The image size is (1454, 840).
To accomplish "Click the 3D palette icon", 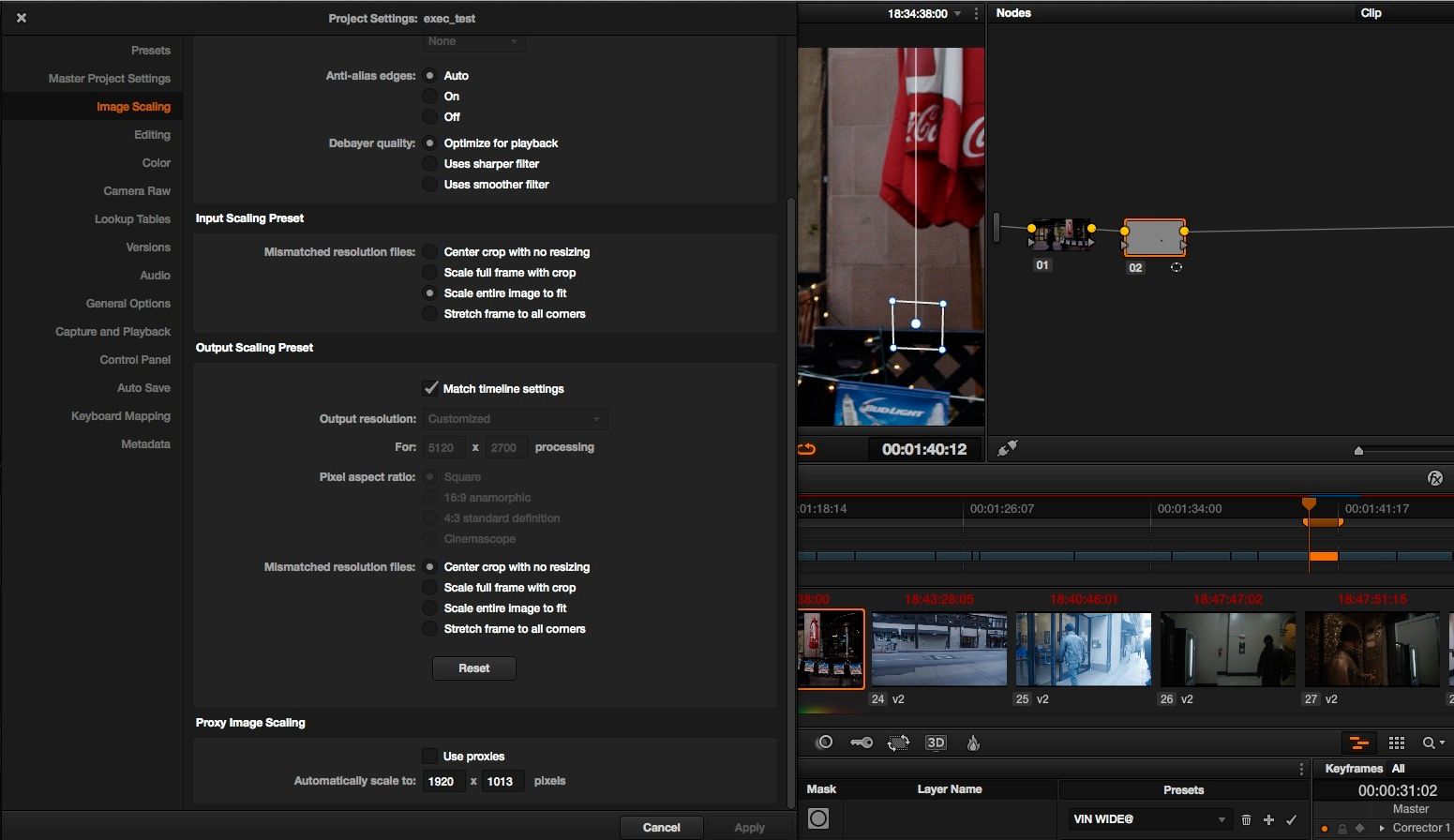I will [936, 742].
